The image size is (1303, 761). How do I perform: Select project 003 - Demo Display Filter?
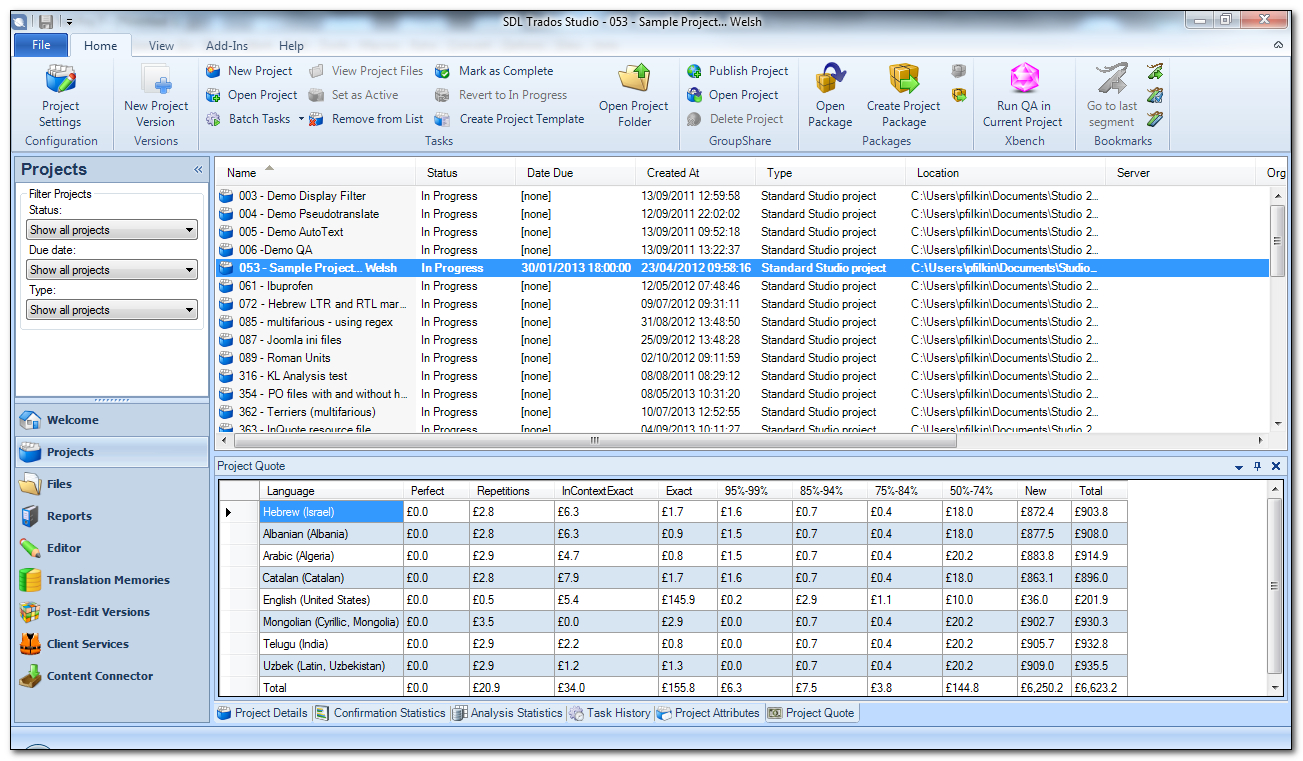(743, 196)
